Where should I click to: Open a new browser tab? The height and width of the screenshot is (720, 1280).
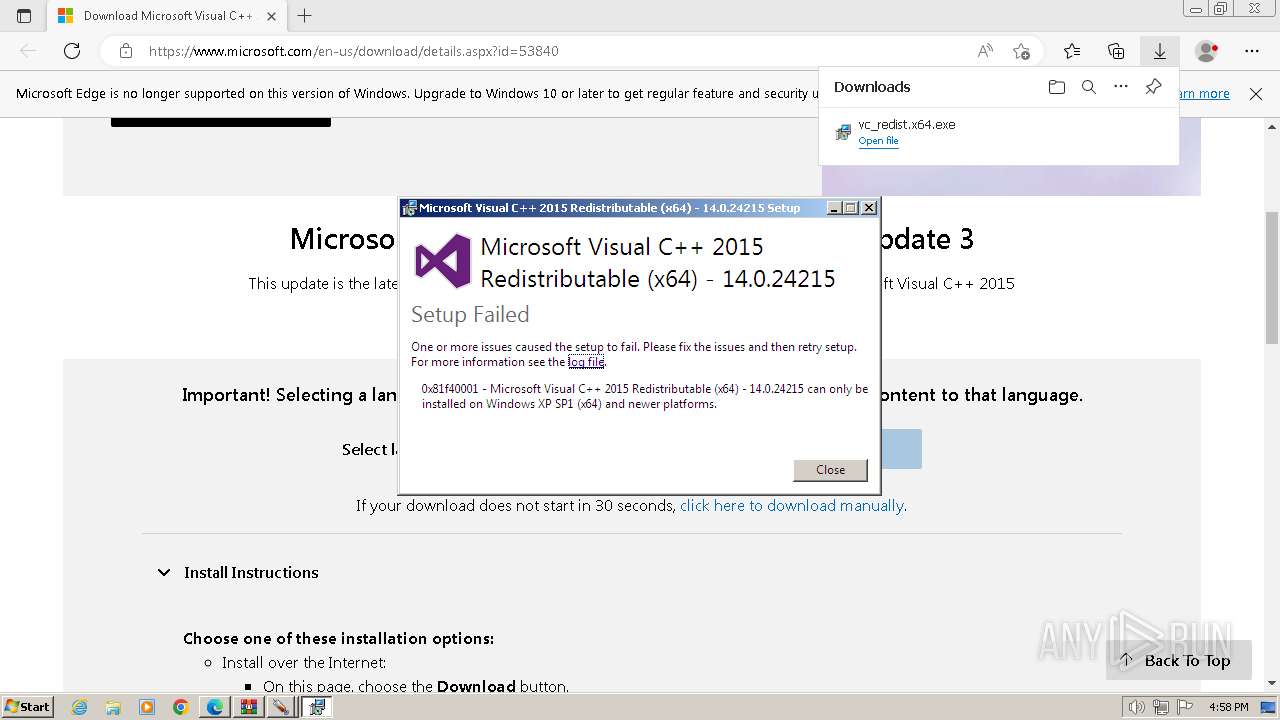click(305, 16)
